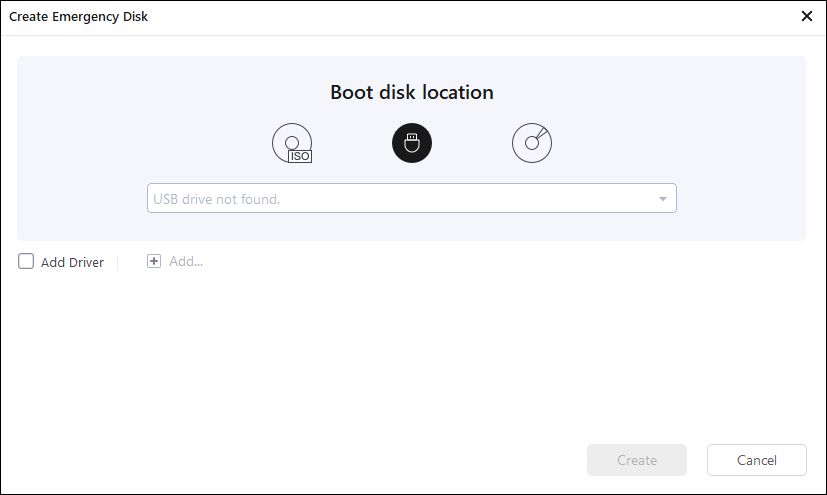Click the "Add..." driver link

pyautogui.click(x=186, y=261)
